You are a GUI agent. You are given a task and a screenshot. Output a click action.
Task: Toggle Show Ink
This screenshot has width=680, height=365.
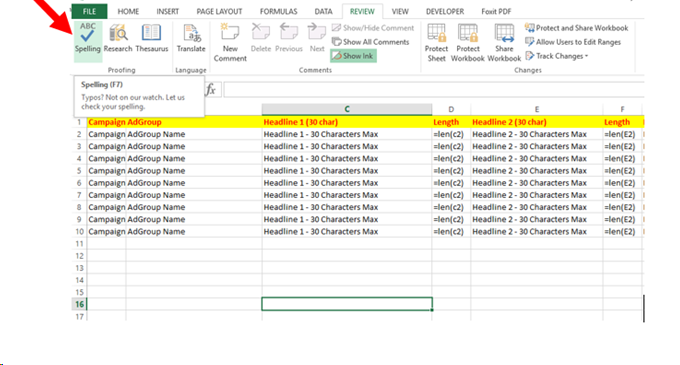[x=353, y=56]
